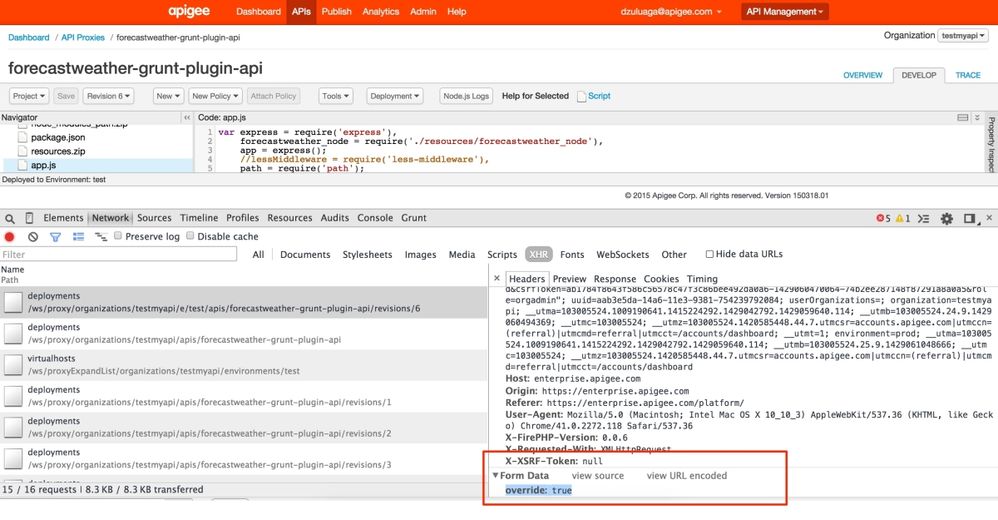Viewport: 998px width, 520px height.
Task: Click view URL encoded link
Action: [x=687, y=475]
